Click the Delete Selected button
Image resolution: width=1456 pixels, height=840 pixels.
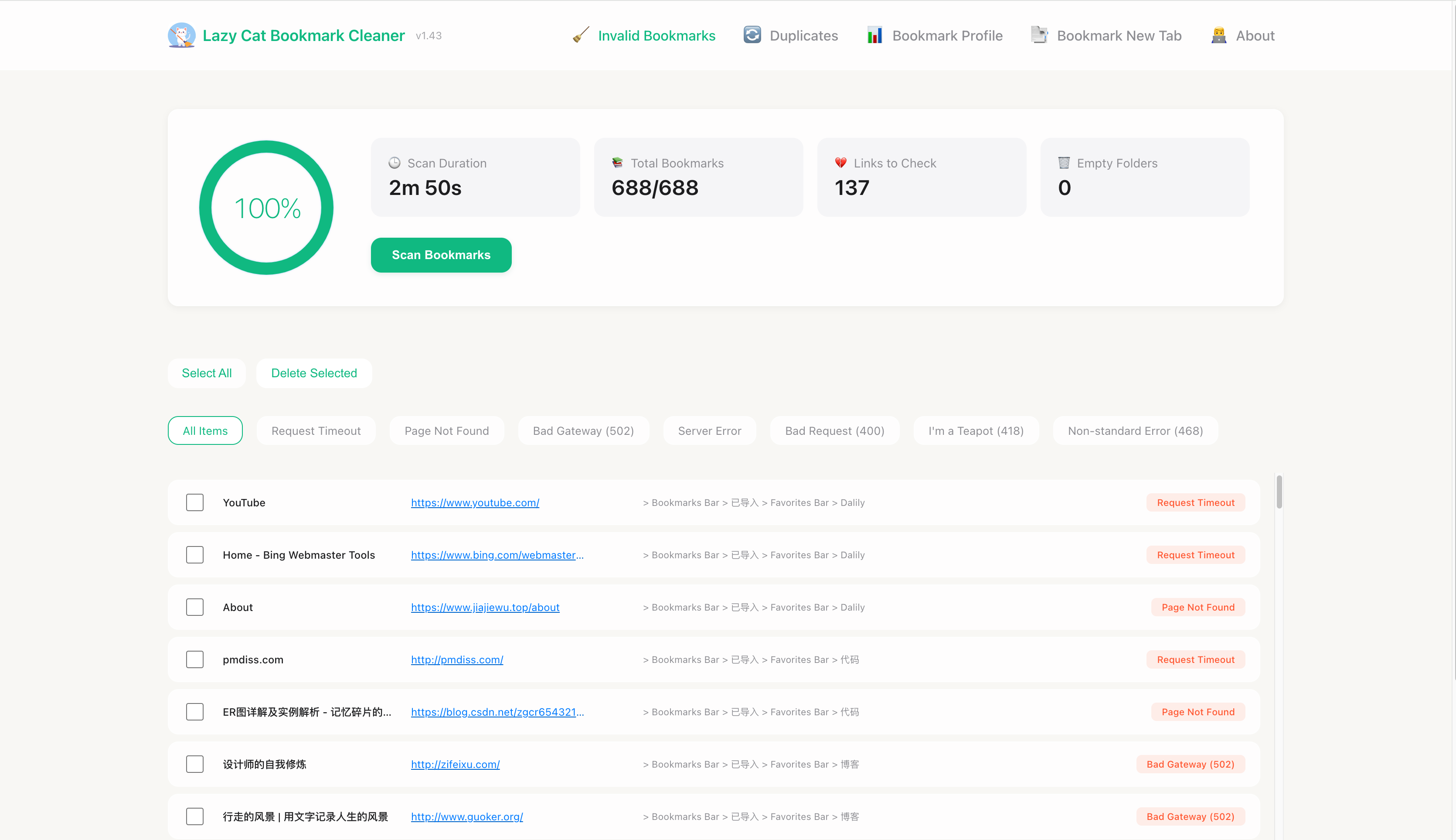[x=314, y=373]
